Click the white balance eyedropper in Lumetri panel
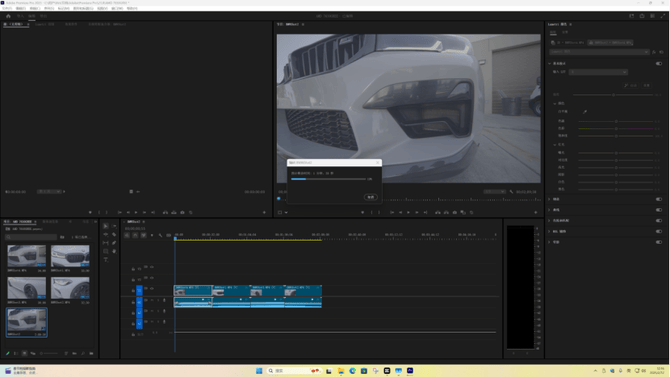This screenshot has height=377, width=670. [585, 112]
